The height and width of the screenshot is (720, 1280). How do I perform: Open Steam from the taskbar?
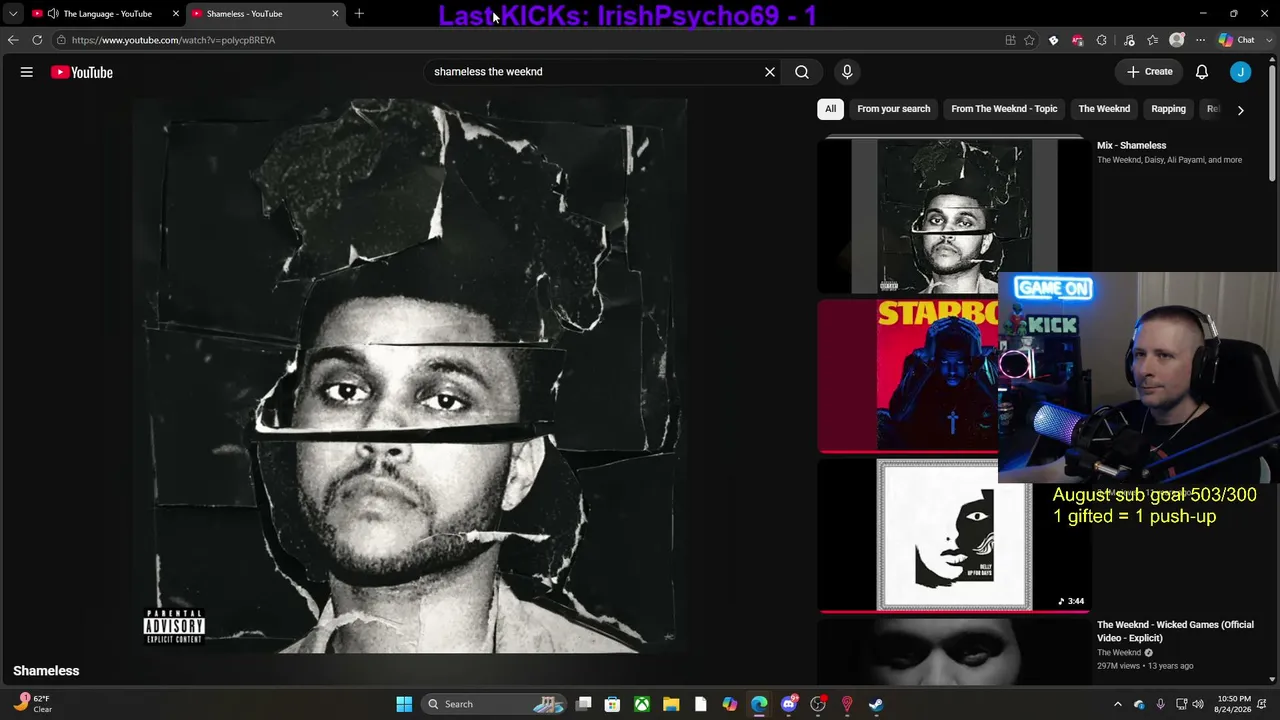[x=876, y=704]
